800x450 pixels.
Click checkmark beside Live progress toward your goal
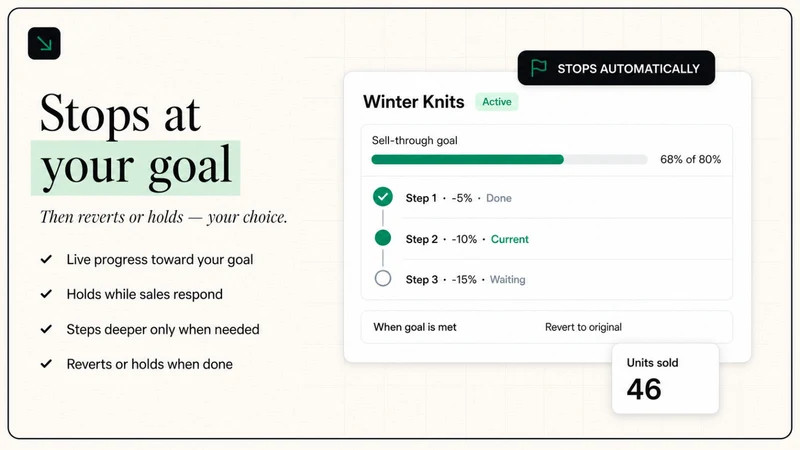tap(46, 259)
